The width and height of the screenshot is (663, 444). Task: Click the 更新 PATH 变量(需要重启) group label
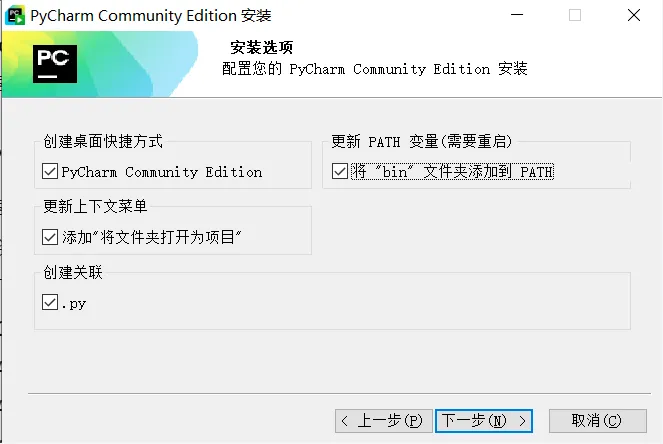coord(422,141)
